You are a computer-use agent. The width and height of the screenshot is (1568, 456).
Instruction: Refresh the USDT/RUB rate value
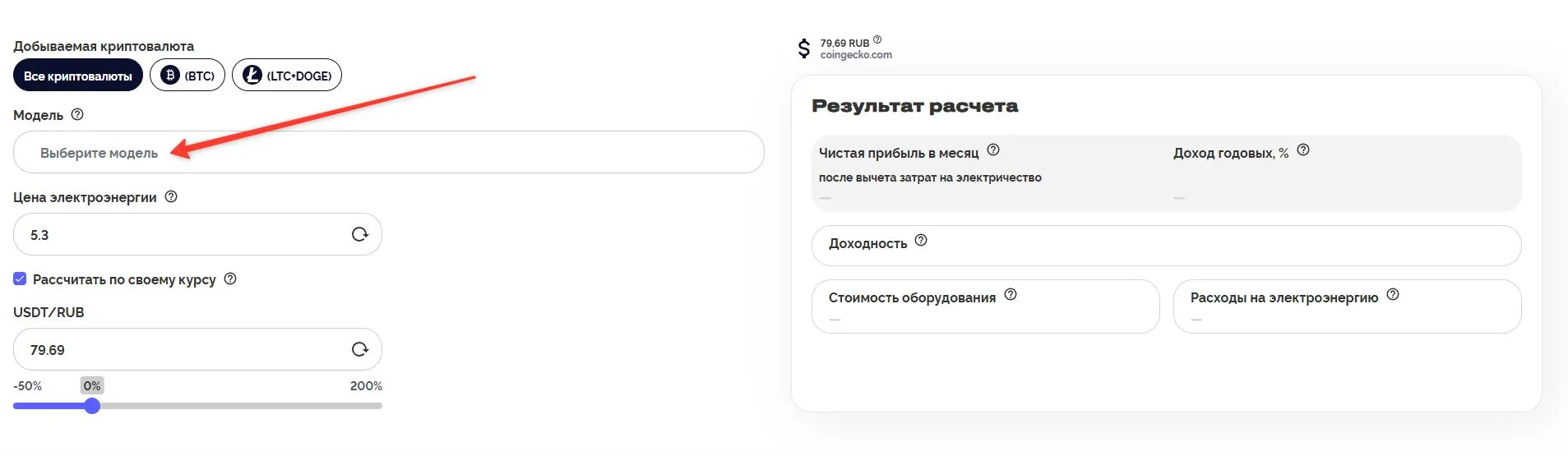359,349
